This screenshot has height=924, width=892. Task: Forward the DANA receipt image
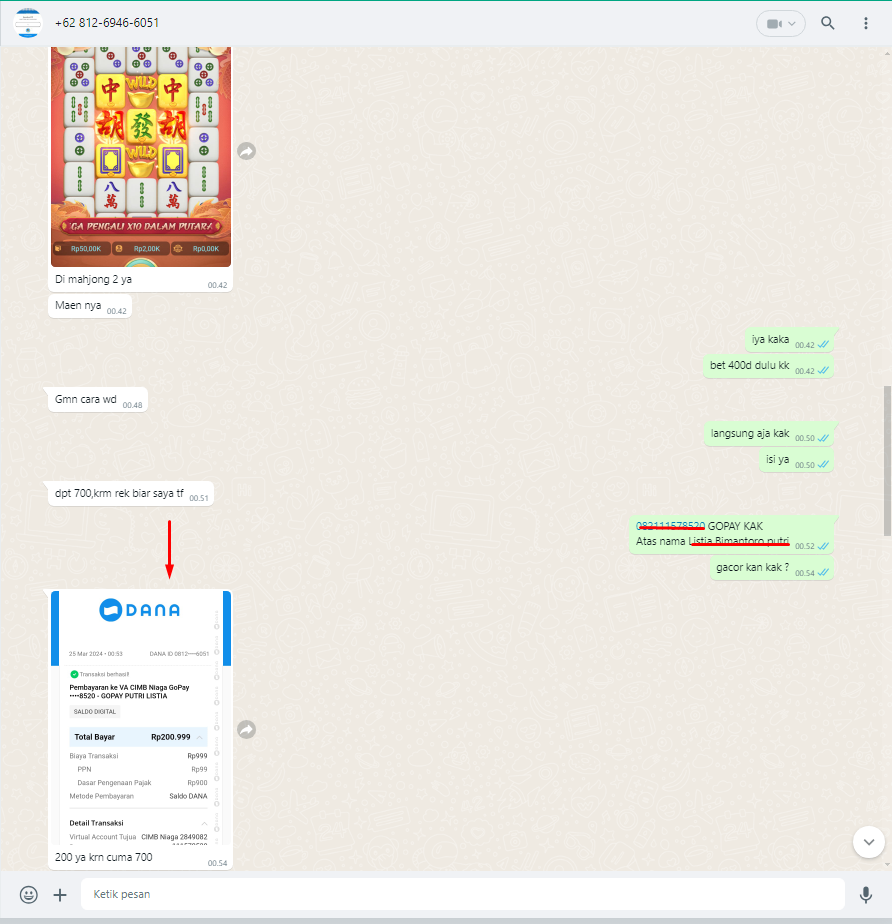click(247, 730)
